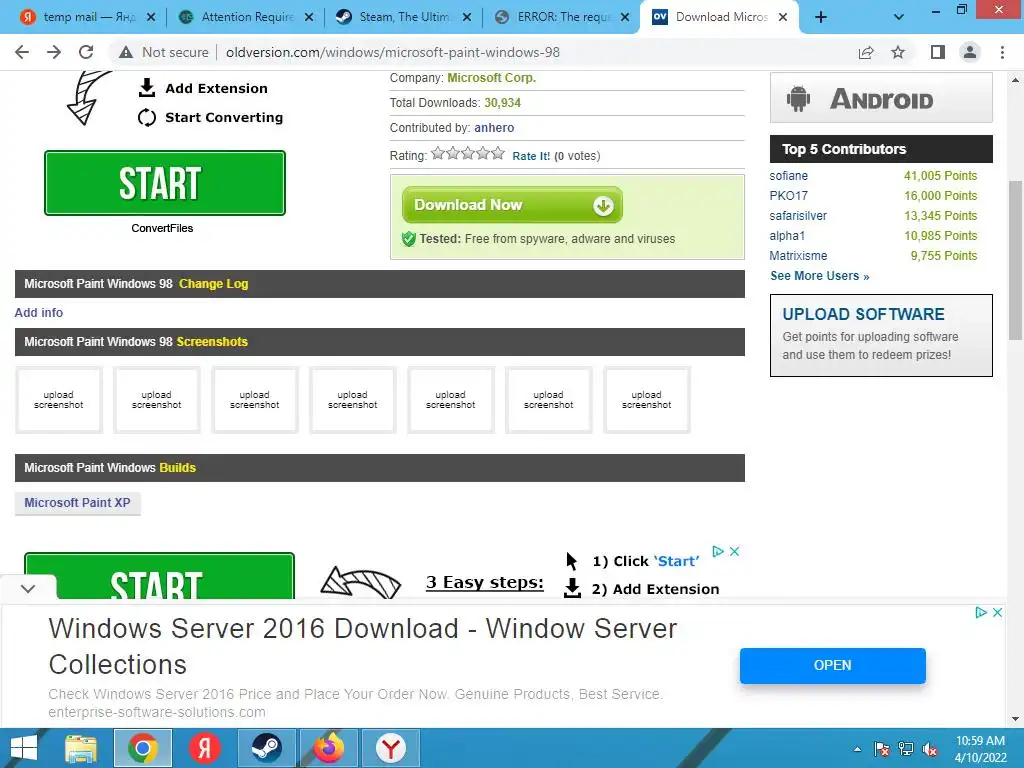Go back to previous page
1024x768 pixels.
pos(22,52)
